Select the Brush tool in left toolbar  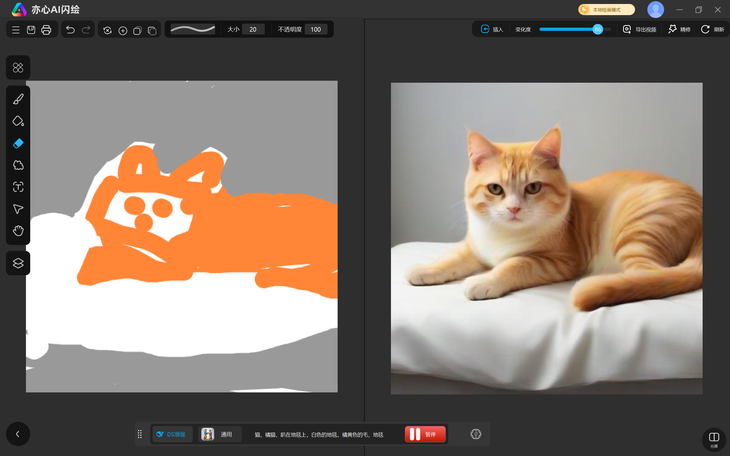[18, 99]
